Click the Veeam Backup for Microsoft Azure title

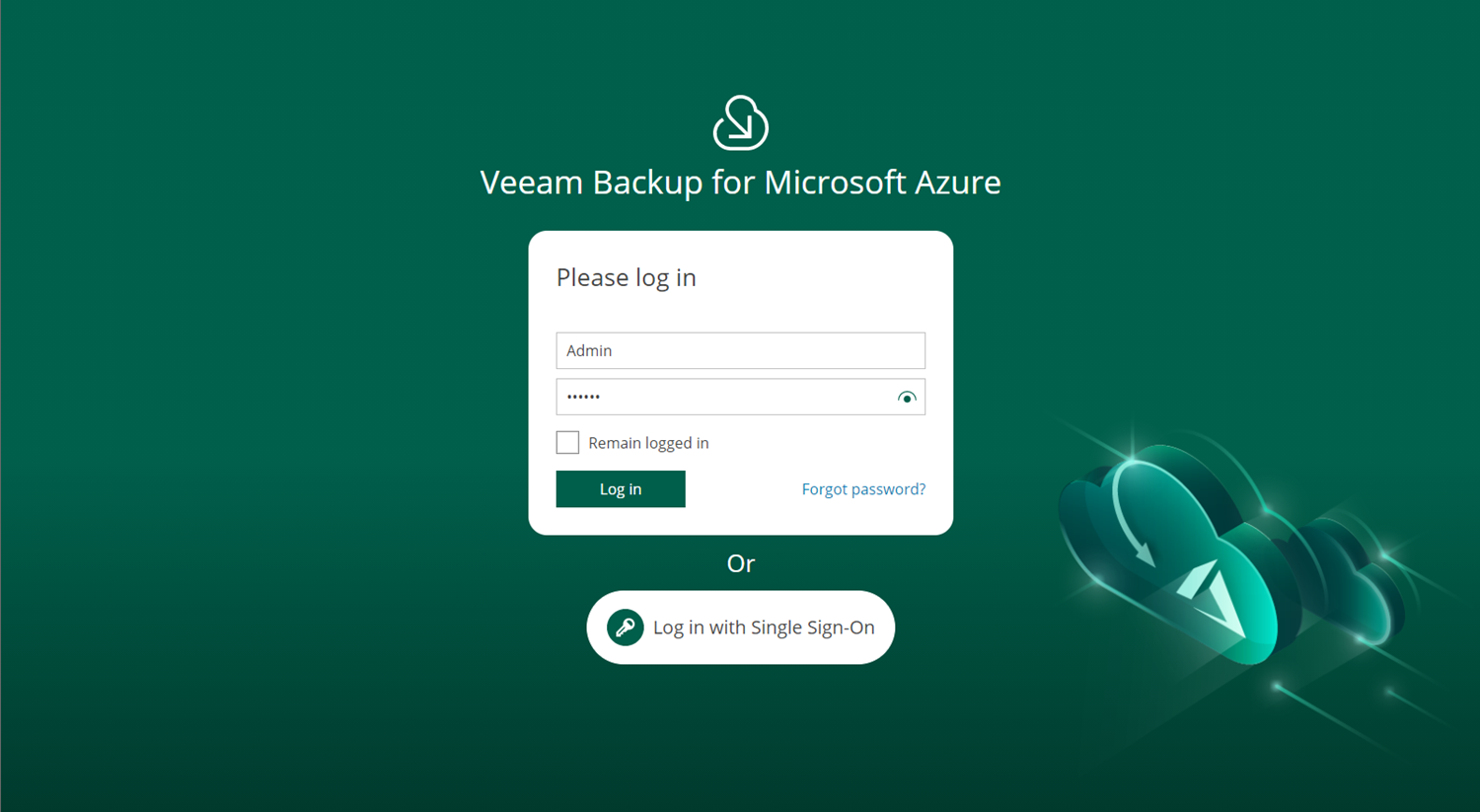(x=741, y=183)
